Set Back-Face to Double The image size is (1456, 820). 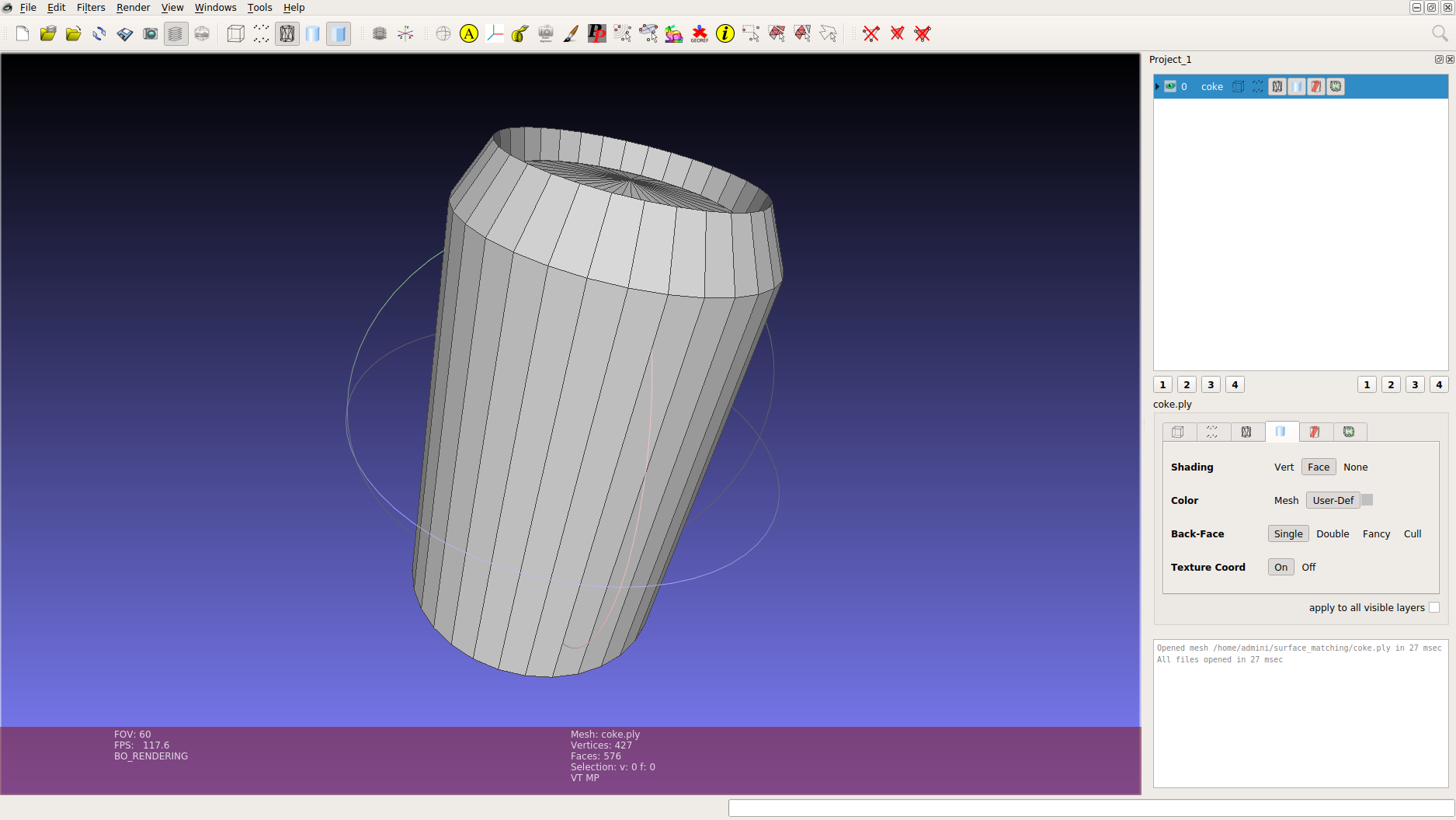click(x=1333, y=533)
